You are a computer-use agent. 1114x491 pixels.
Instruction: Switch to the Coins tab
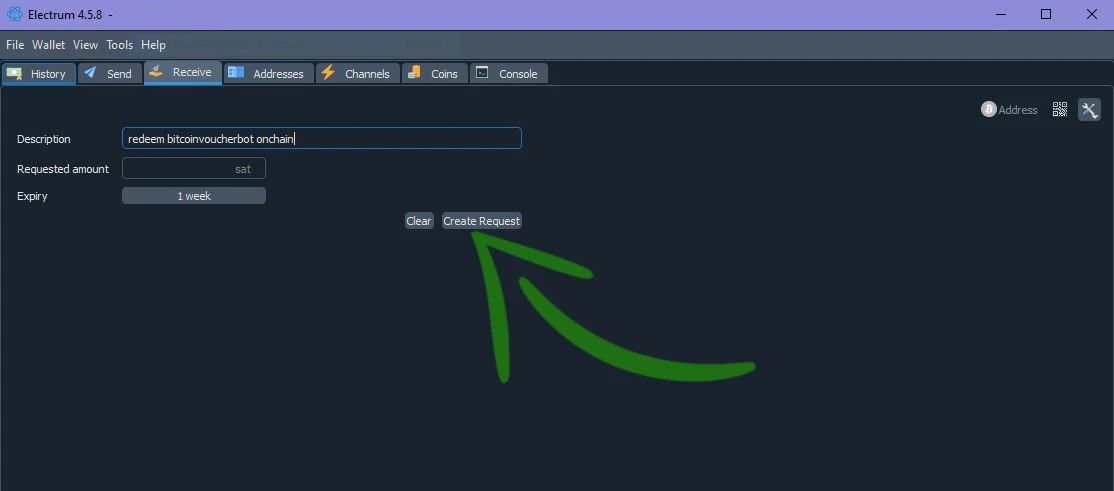click(x=434, y=74)
